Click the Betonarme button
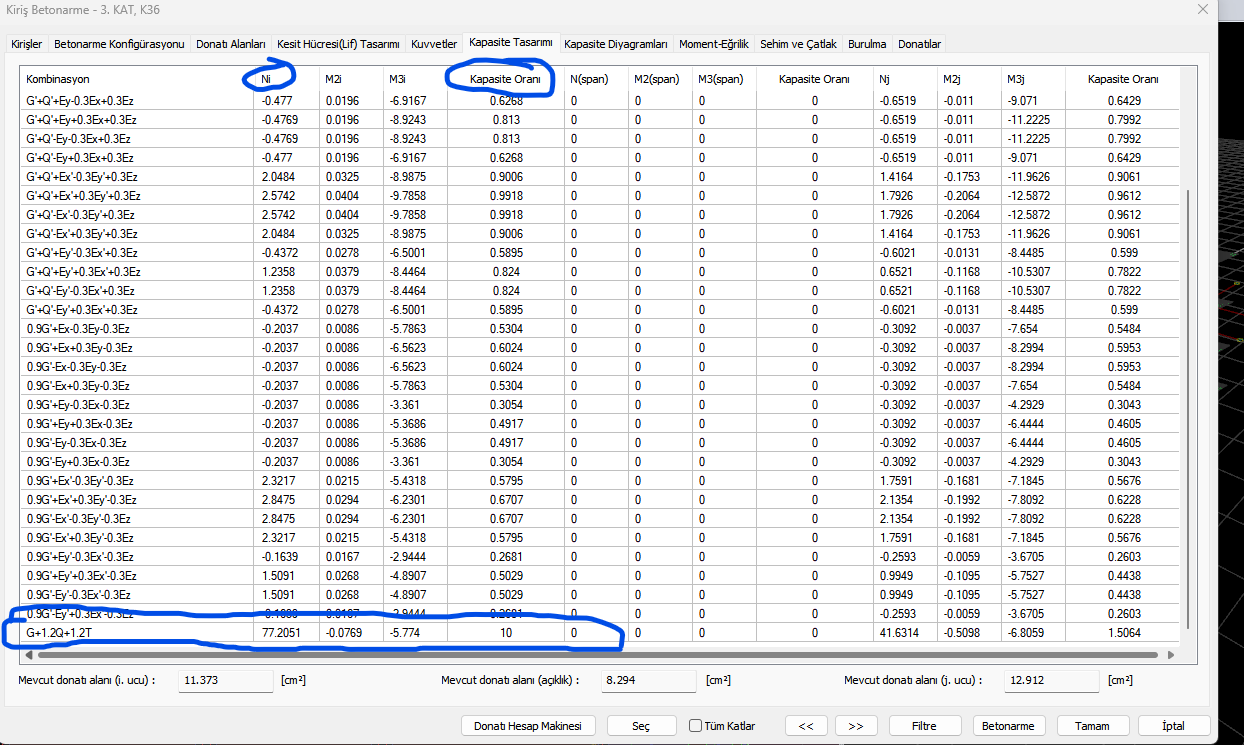 coord(1008,726)
